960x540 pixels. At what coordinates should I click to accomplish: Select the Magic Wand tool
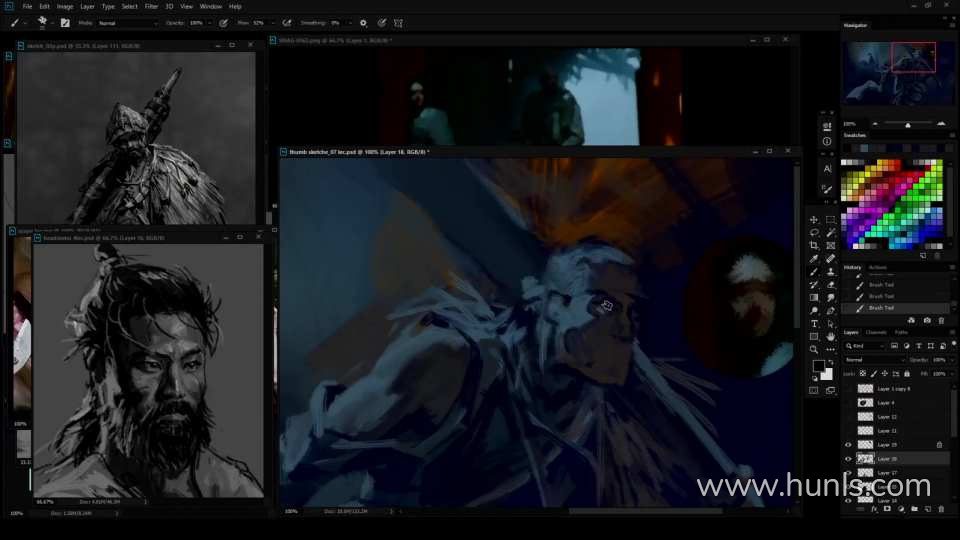831,233
